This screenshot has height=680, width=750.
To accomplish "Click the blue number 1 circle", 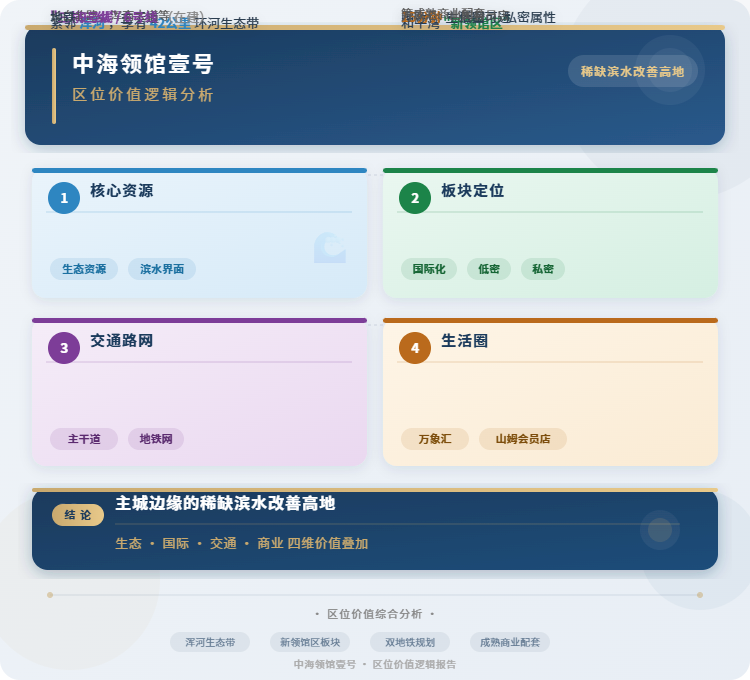I will point(64,198).
